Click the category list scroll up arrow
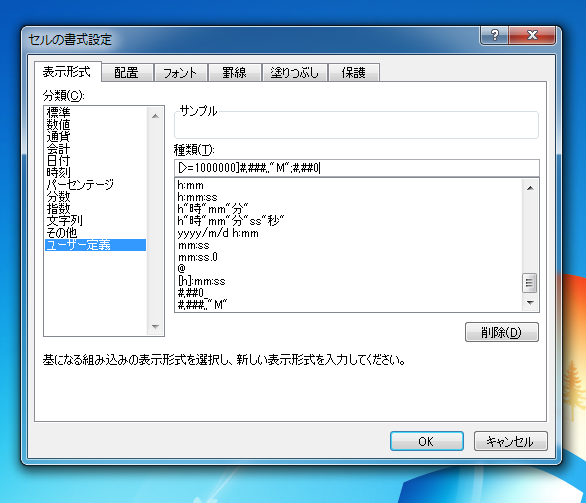 point(155,116)
